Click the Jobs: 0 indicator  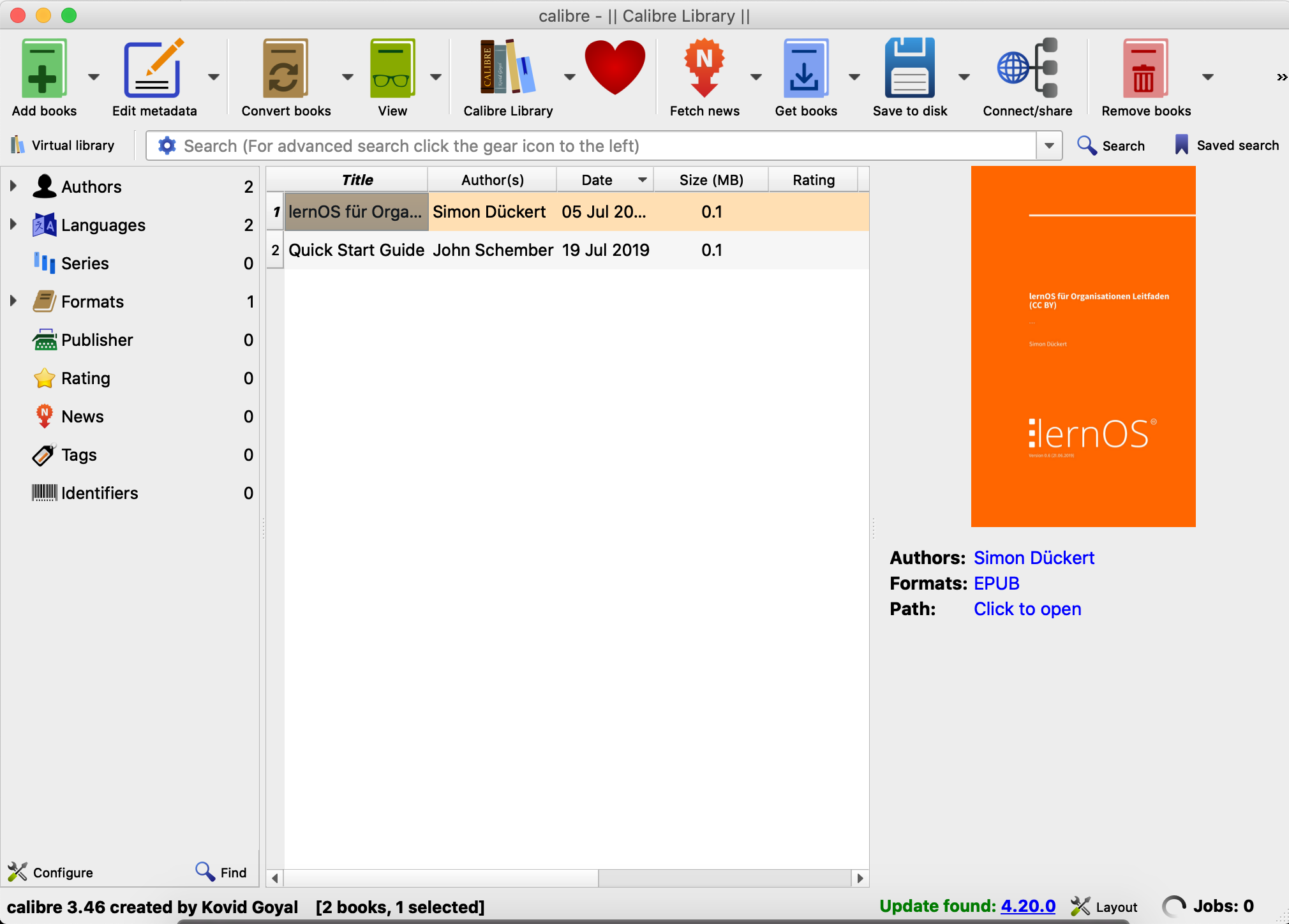tap(1208, 906)
